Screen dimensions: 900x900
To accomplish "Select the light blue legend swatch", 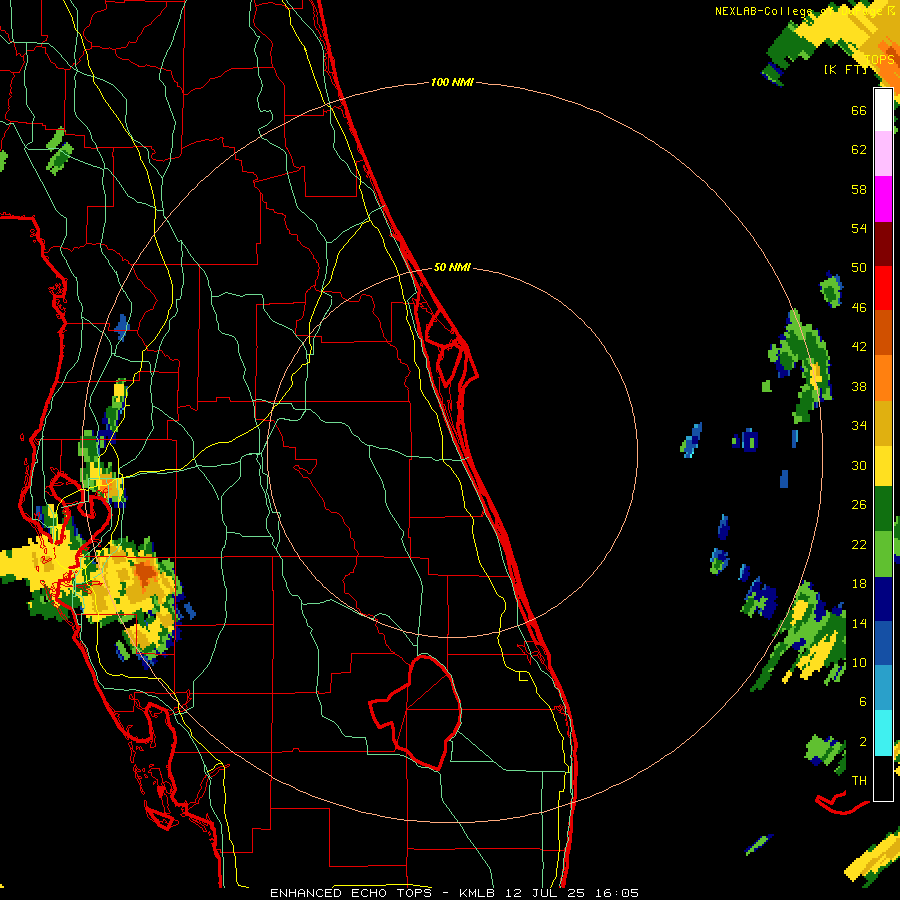I will point(883,688).
